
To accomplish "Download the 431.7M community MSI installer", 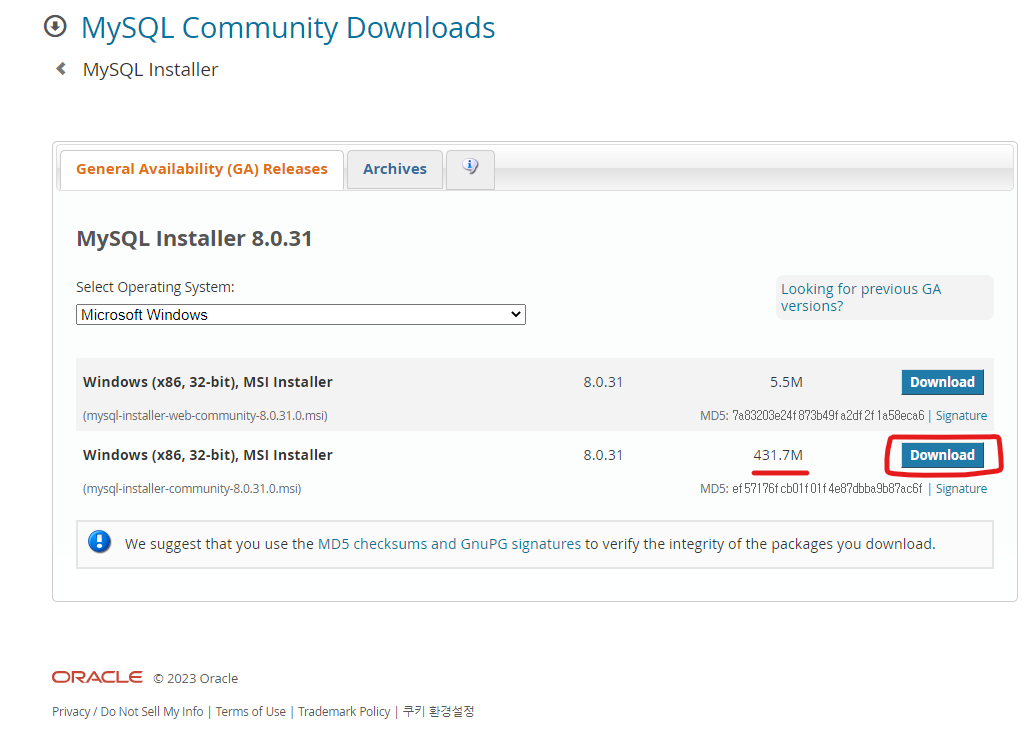I will pos(942,455).
